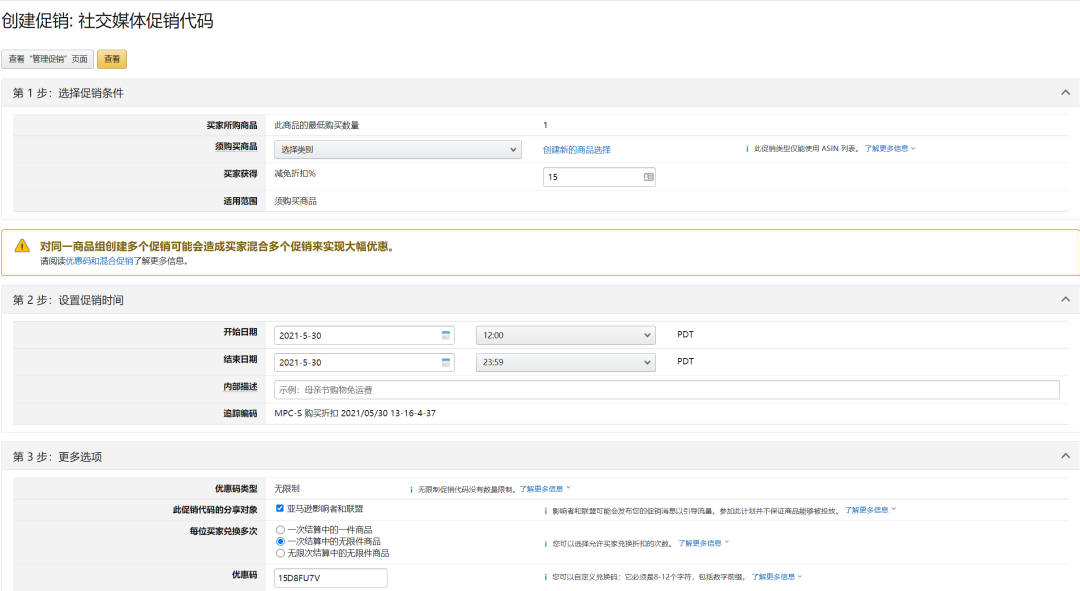
Task: Select 一次结算中的无限件商品 radio option
Action: [x=280, y=541]
